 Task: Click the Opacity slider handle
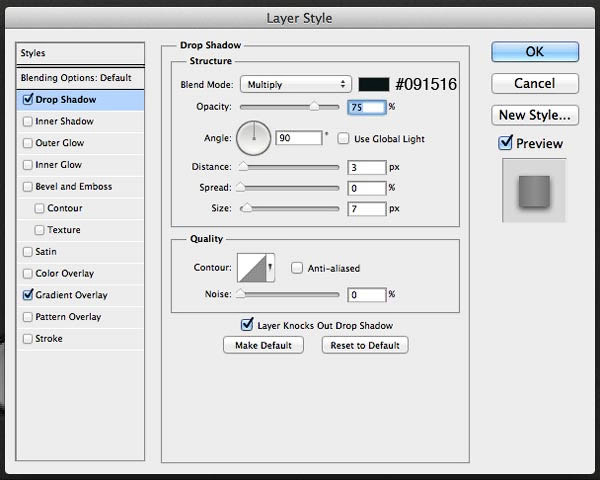pyautogui.click(x=314, y=106)
